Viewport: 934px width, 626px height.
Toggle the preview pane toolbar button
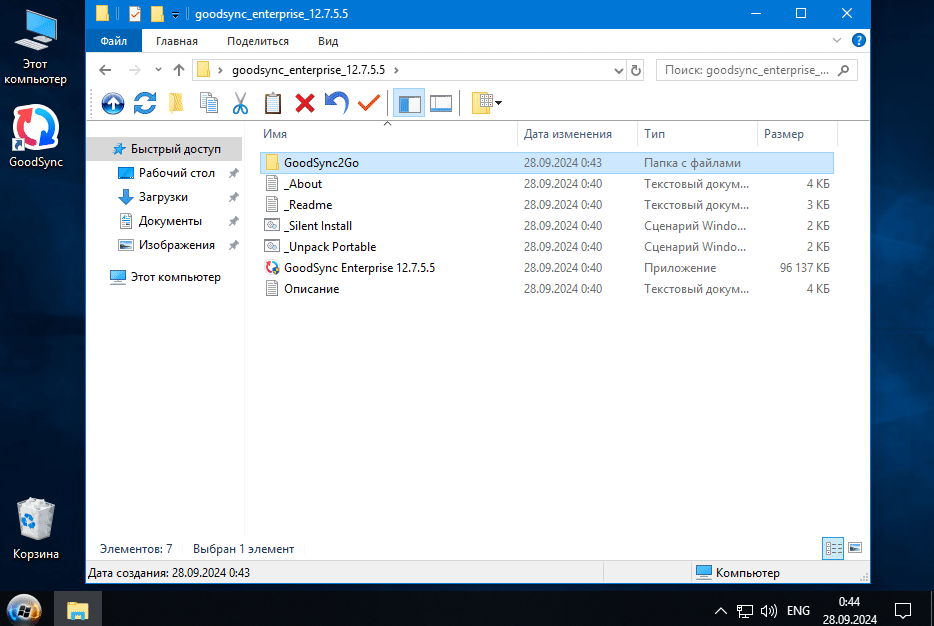pyautogui.click(x=441, y=104)
